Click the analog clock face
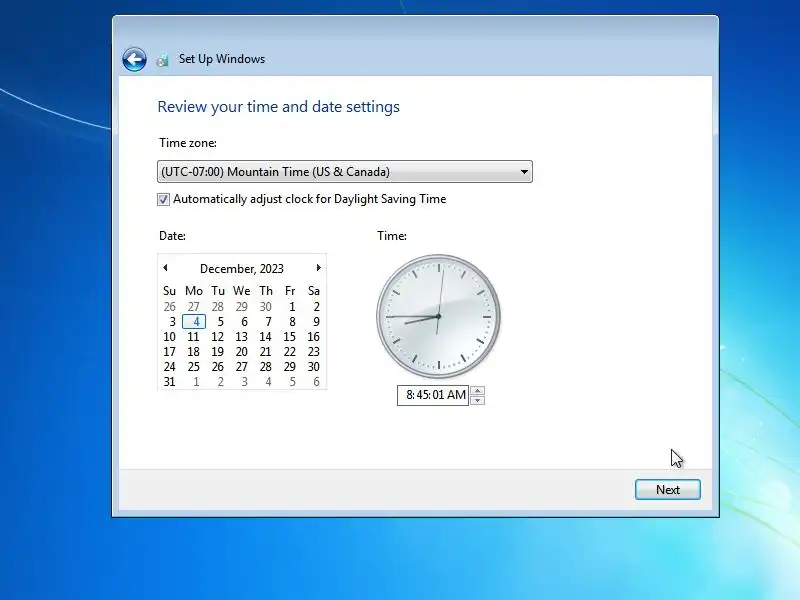The image size is (800, 600). [x=438, y=316]
